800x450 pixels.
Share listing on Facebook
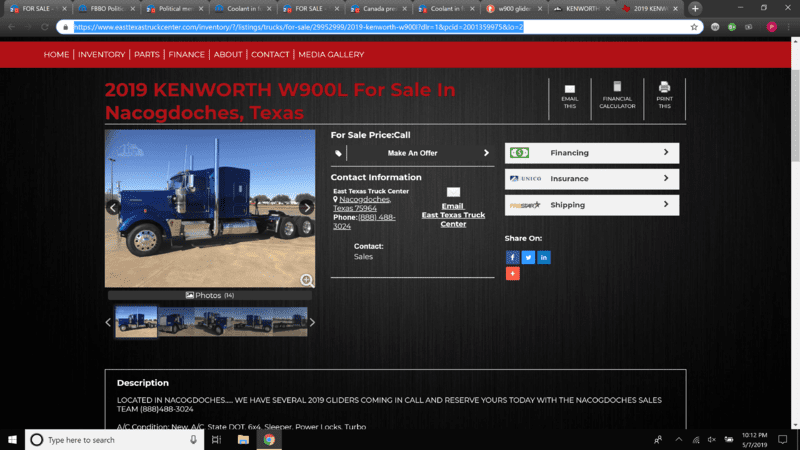click(x=512, y=258)
